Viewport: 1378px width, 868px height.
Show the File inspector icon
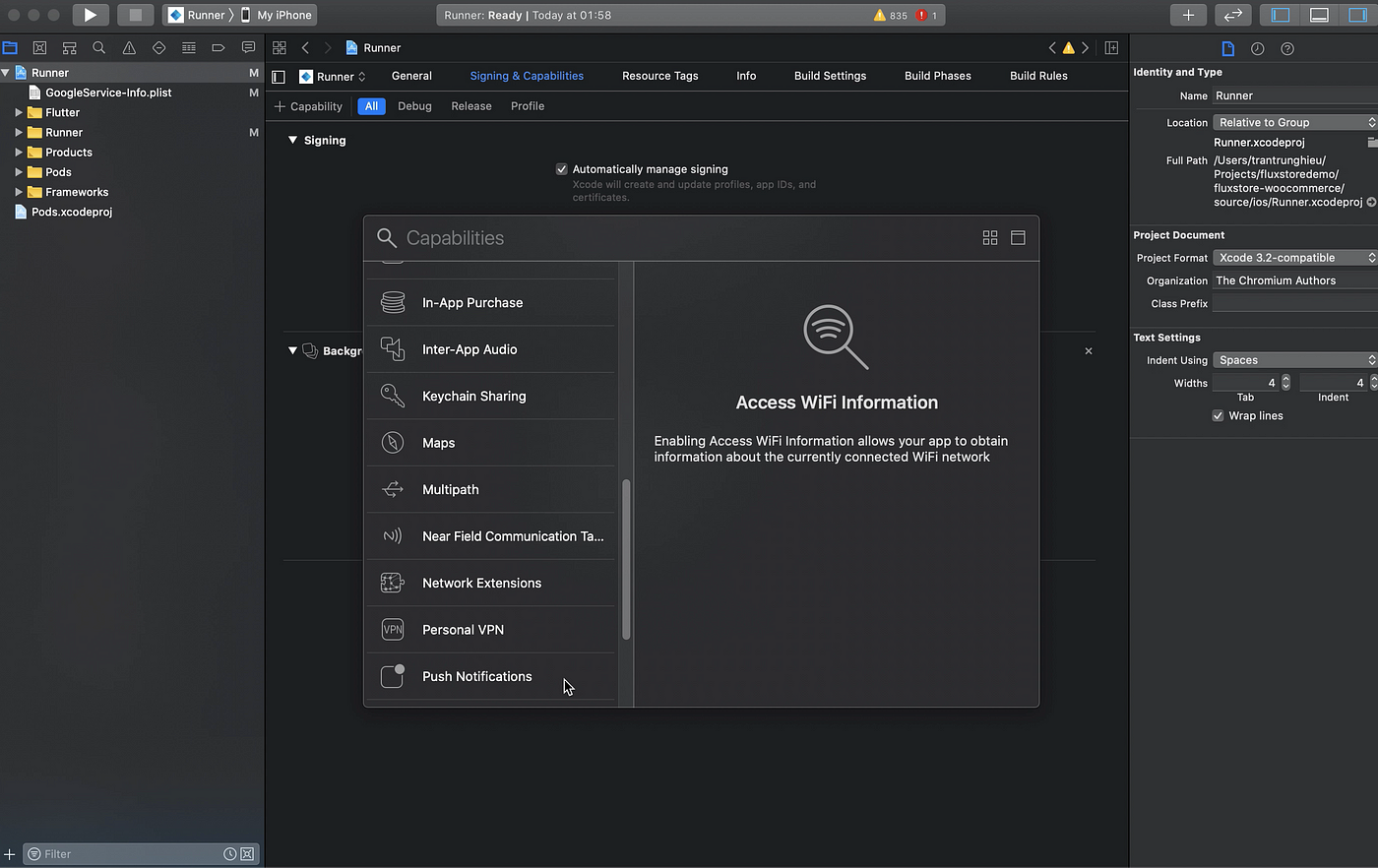pos(1227,48)
